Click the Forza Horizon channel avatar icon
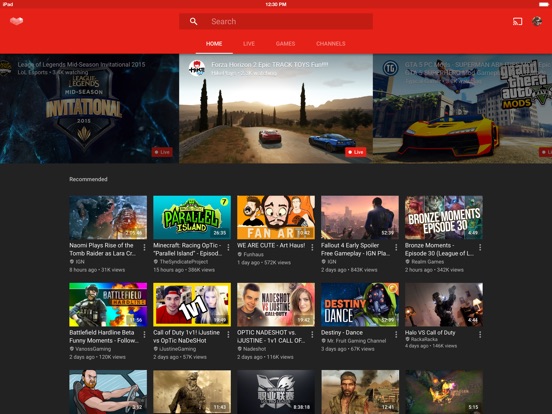Image resolution: width=552 pixels, height=414 pixels. point(197,68)
